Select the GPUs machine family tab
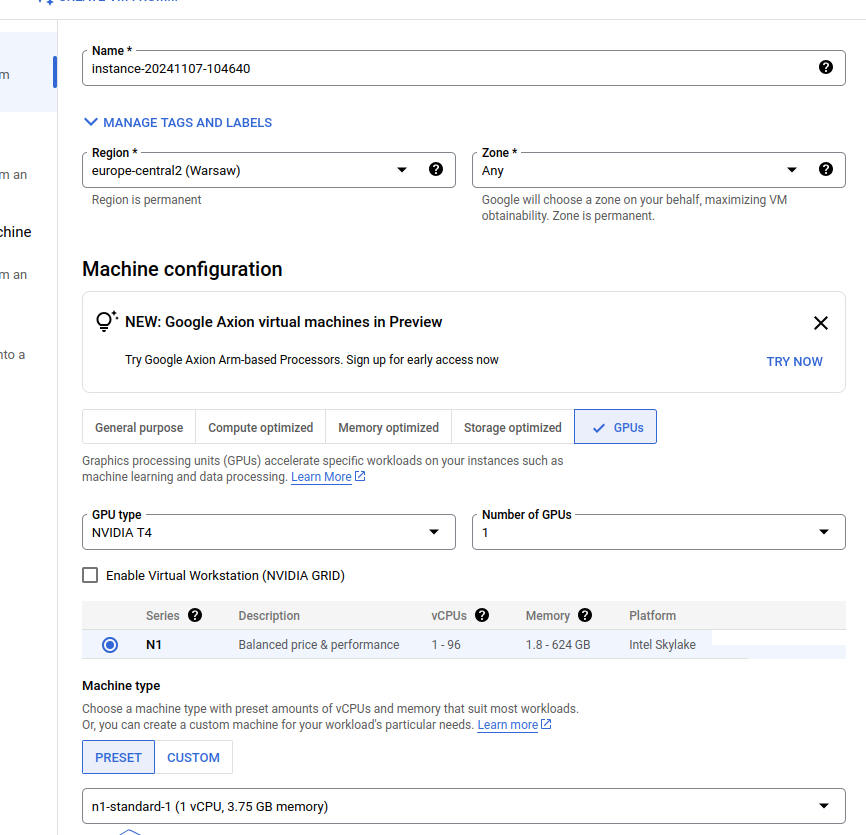The height and width of the screenshot is (835, 866). pos(615,427)
